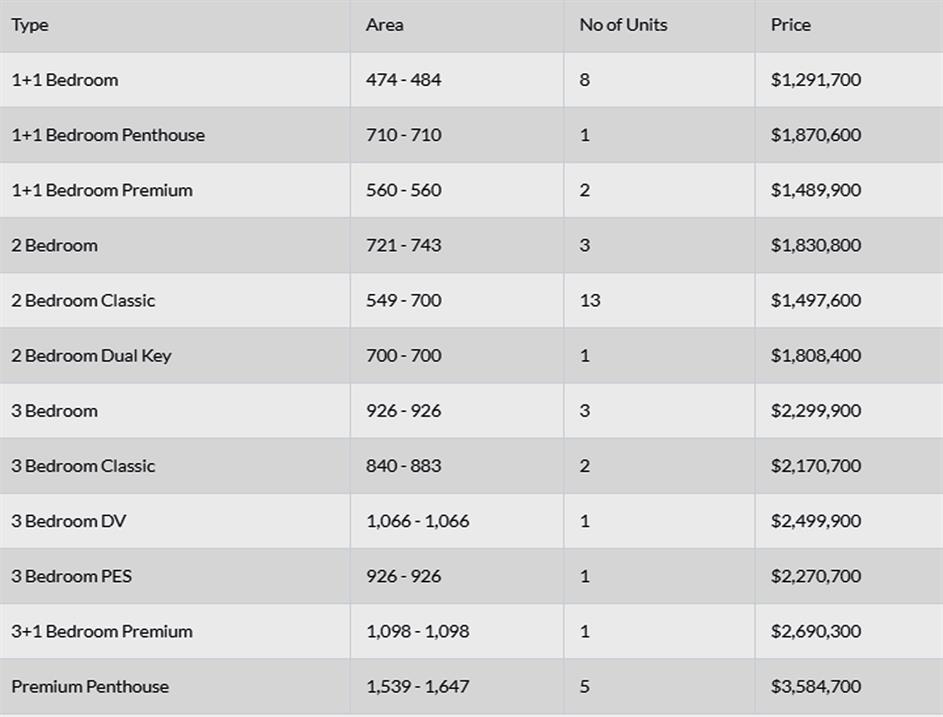Click the $3,584,700 price
Screen dimensions: 943x717
coord(815,686)
